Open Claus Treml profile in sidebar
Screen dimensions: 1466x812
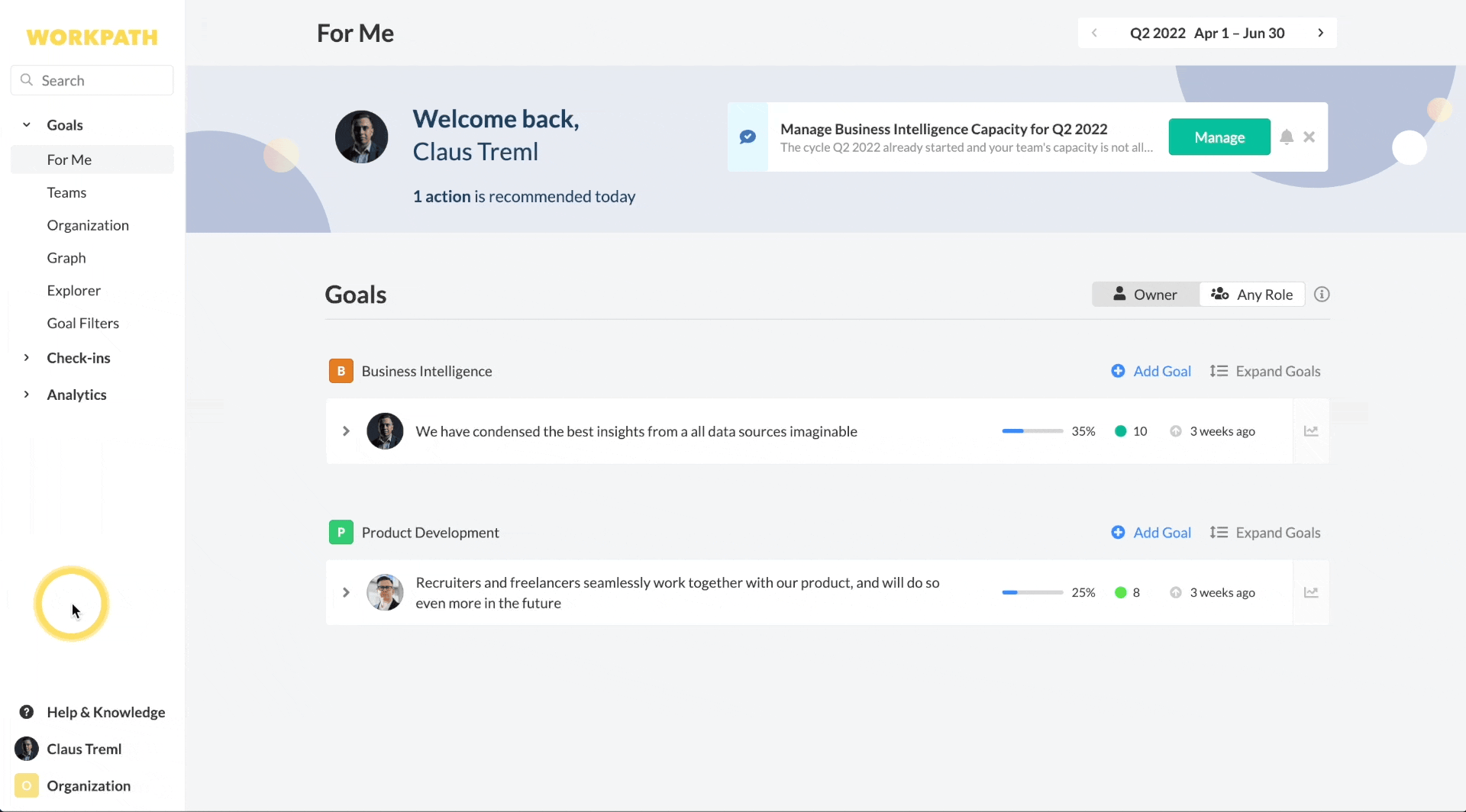point(84,749)
